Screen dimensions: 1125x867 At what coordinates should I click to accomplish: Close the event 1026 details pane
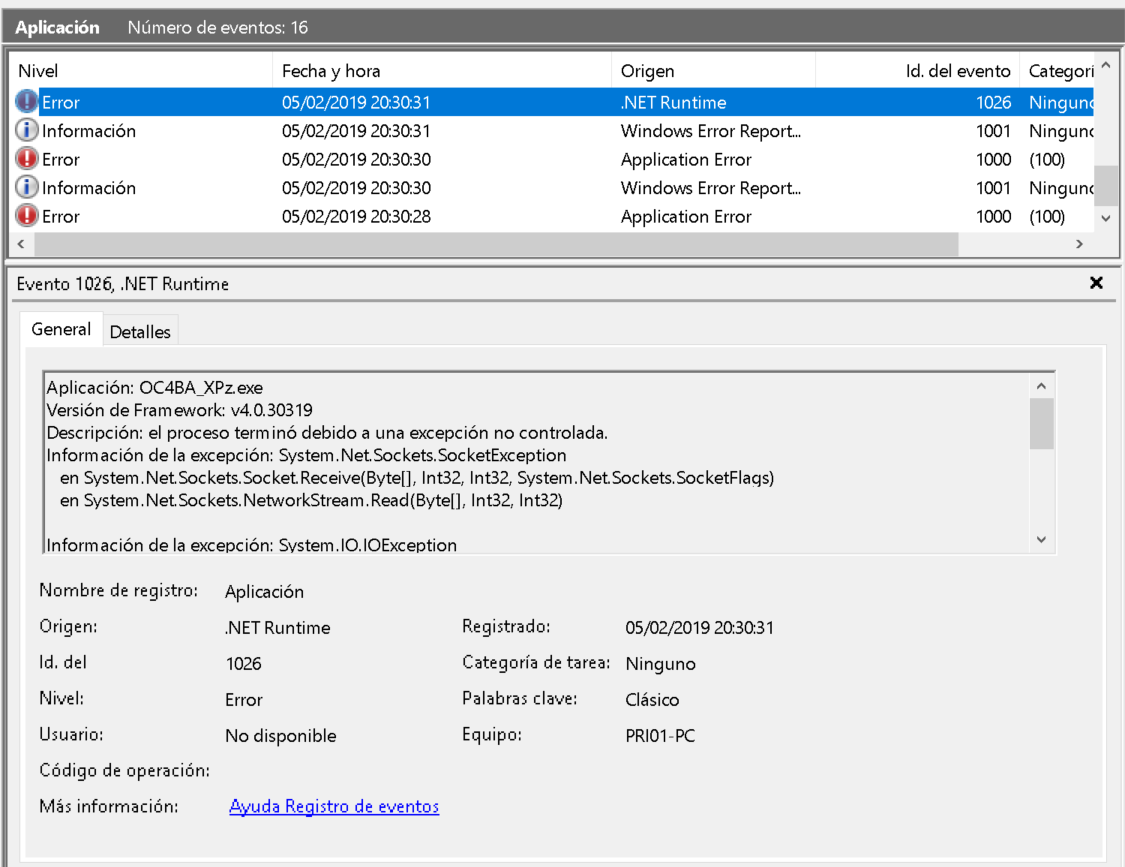1096,284
